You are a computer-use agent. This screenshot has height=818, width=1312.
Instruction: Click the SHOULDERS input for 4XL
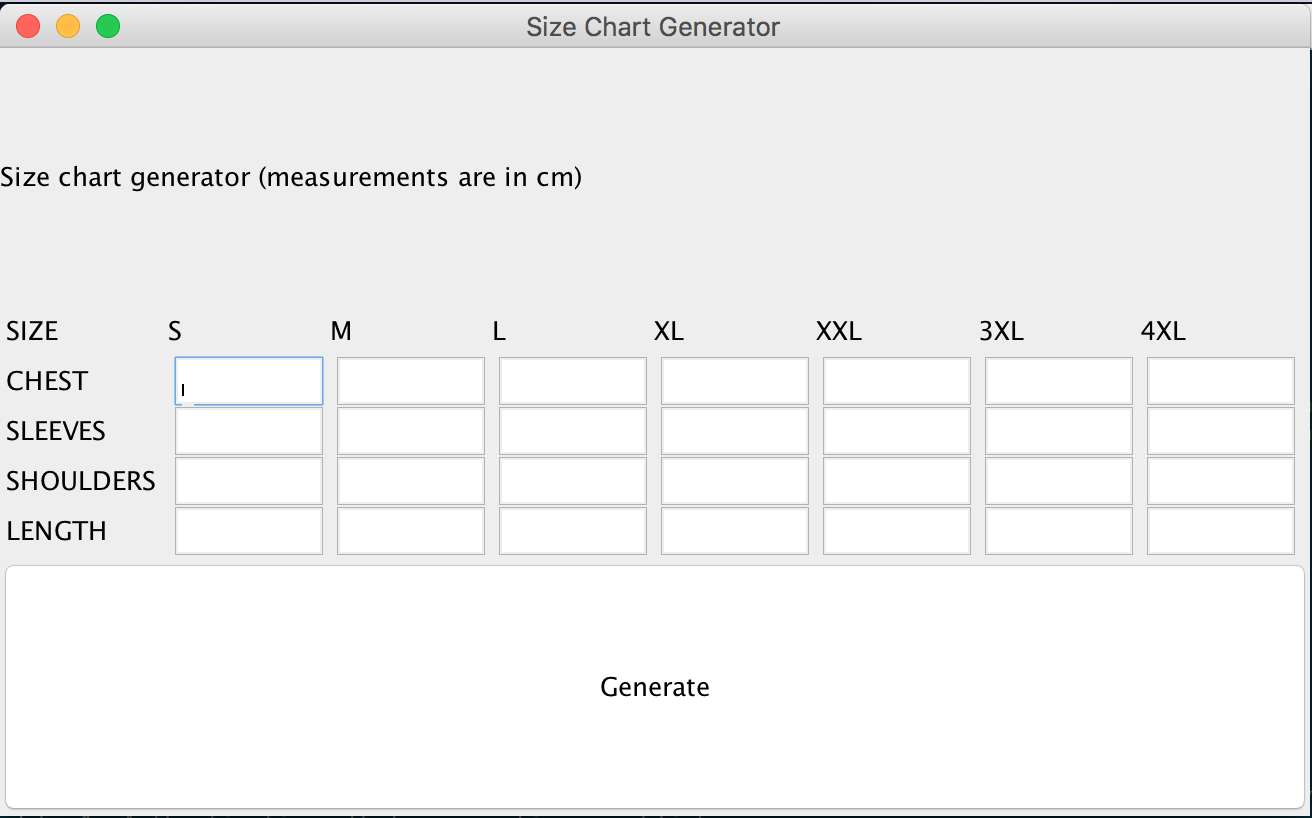point(1221,481)
